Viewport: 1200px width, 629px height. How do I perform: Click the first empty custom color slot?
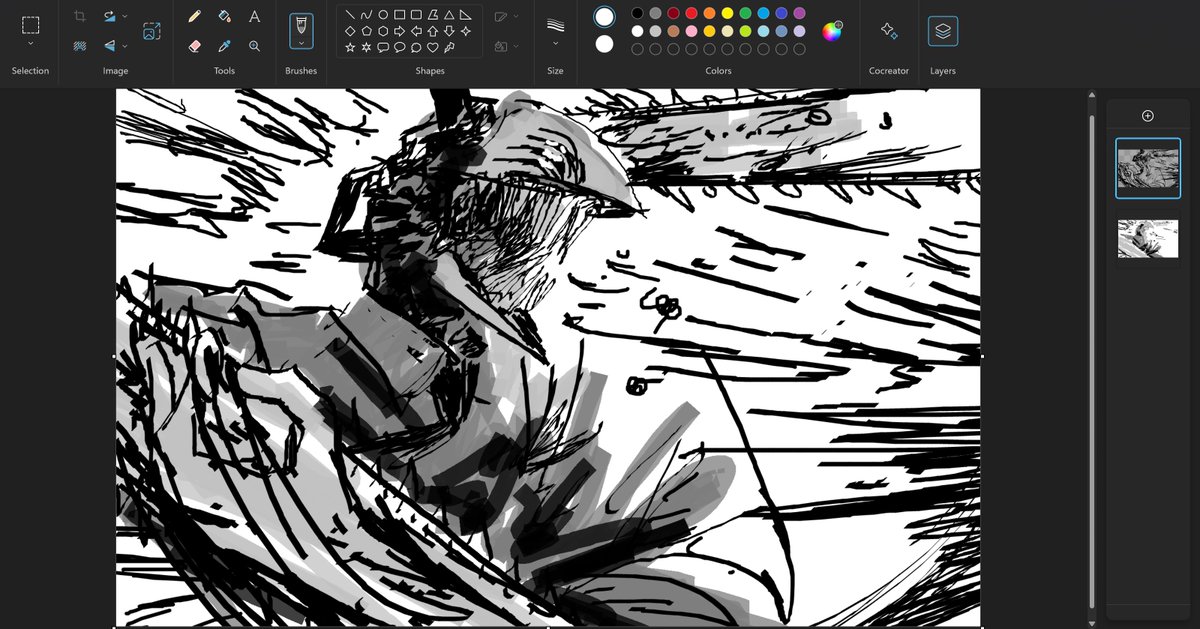coord(637,49)
